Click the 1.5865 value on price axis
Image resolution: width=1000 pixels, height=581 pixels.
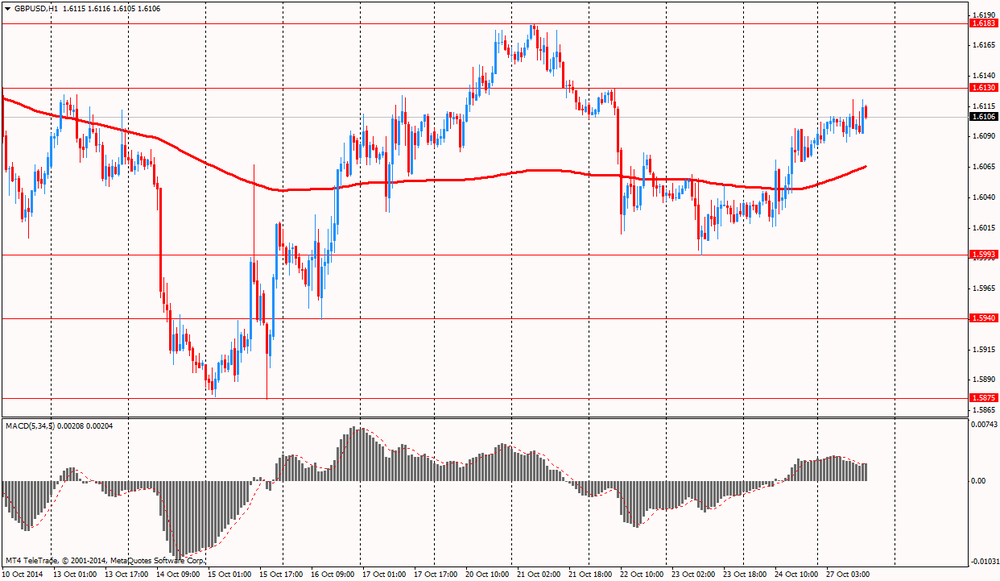[x=985, y=410]
